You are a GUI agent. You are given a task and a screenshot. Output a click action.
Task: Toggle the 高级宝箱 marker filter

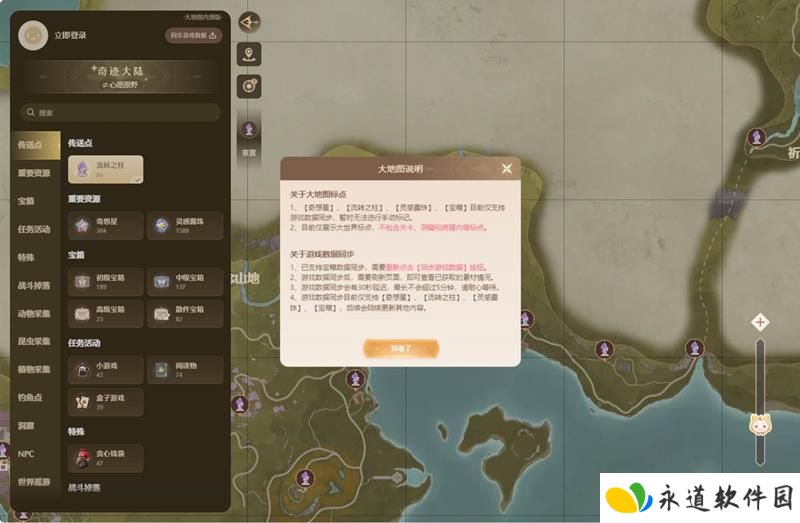[106, 313]
